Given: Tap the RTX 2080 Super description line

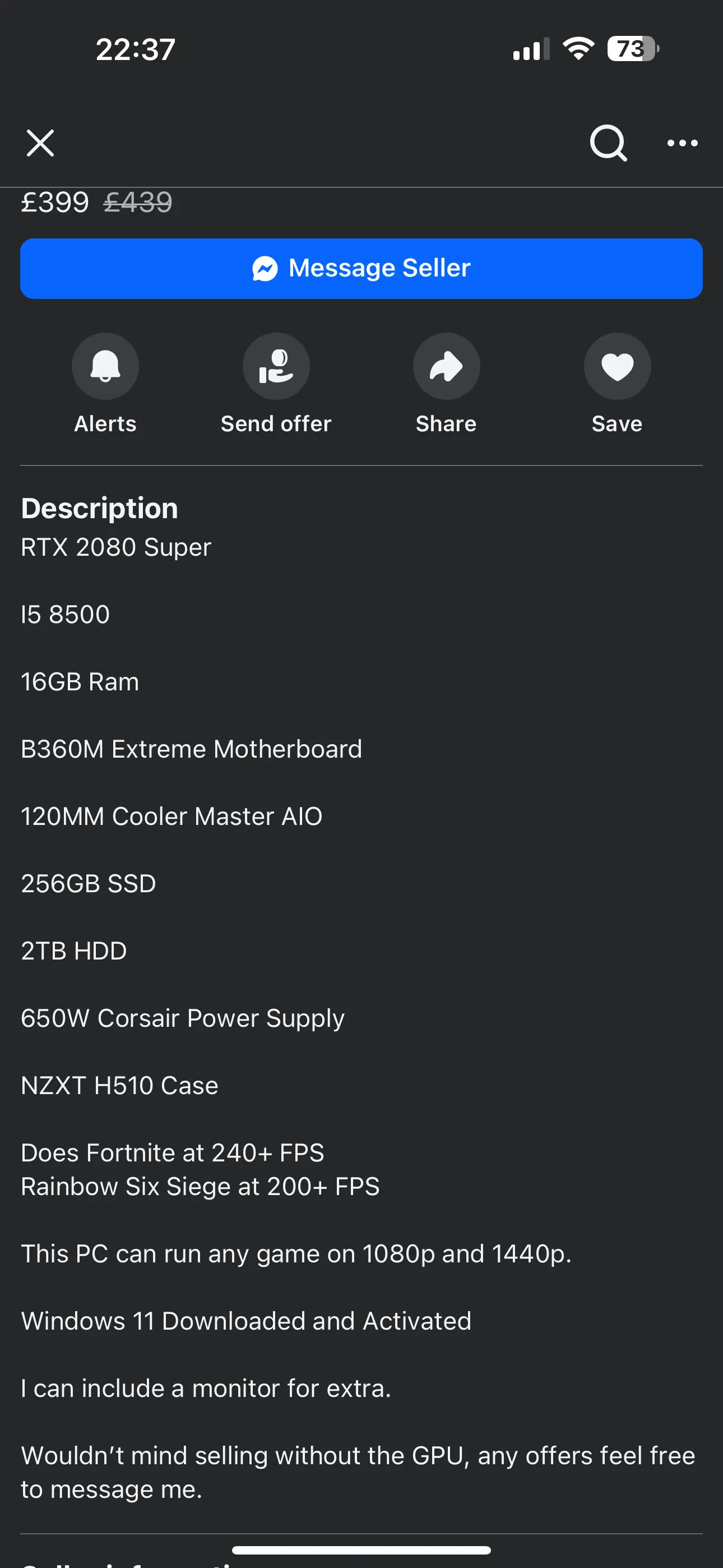Looking at the screenshot, I should click(x=115, y=547).
